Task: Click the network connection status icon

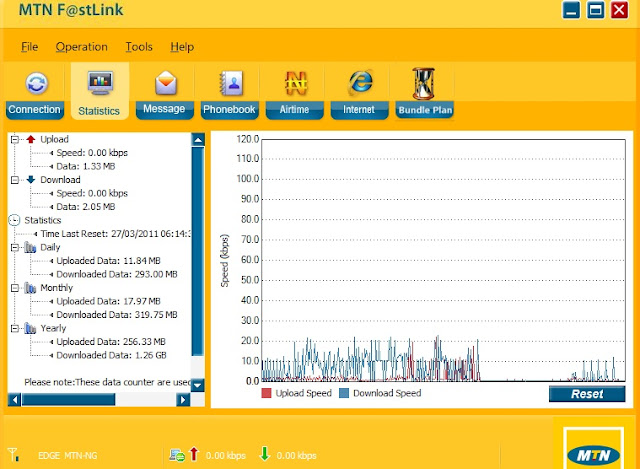Action: coord(177,456)
